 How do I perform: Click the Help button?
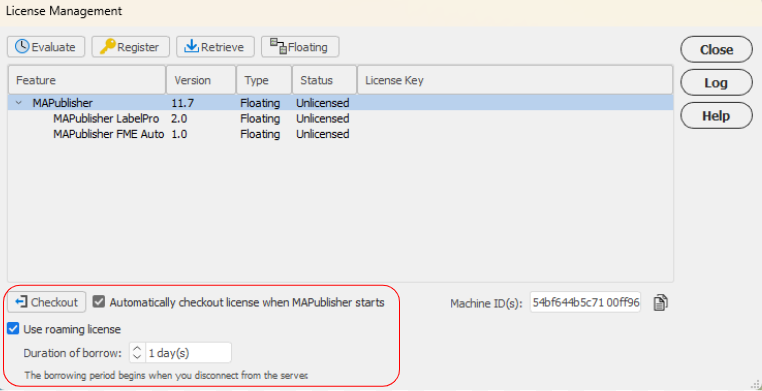pos(716,116)
